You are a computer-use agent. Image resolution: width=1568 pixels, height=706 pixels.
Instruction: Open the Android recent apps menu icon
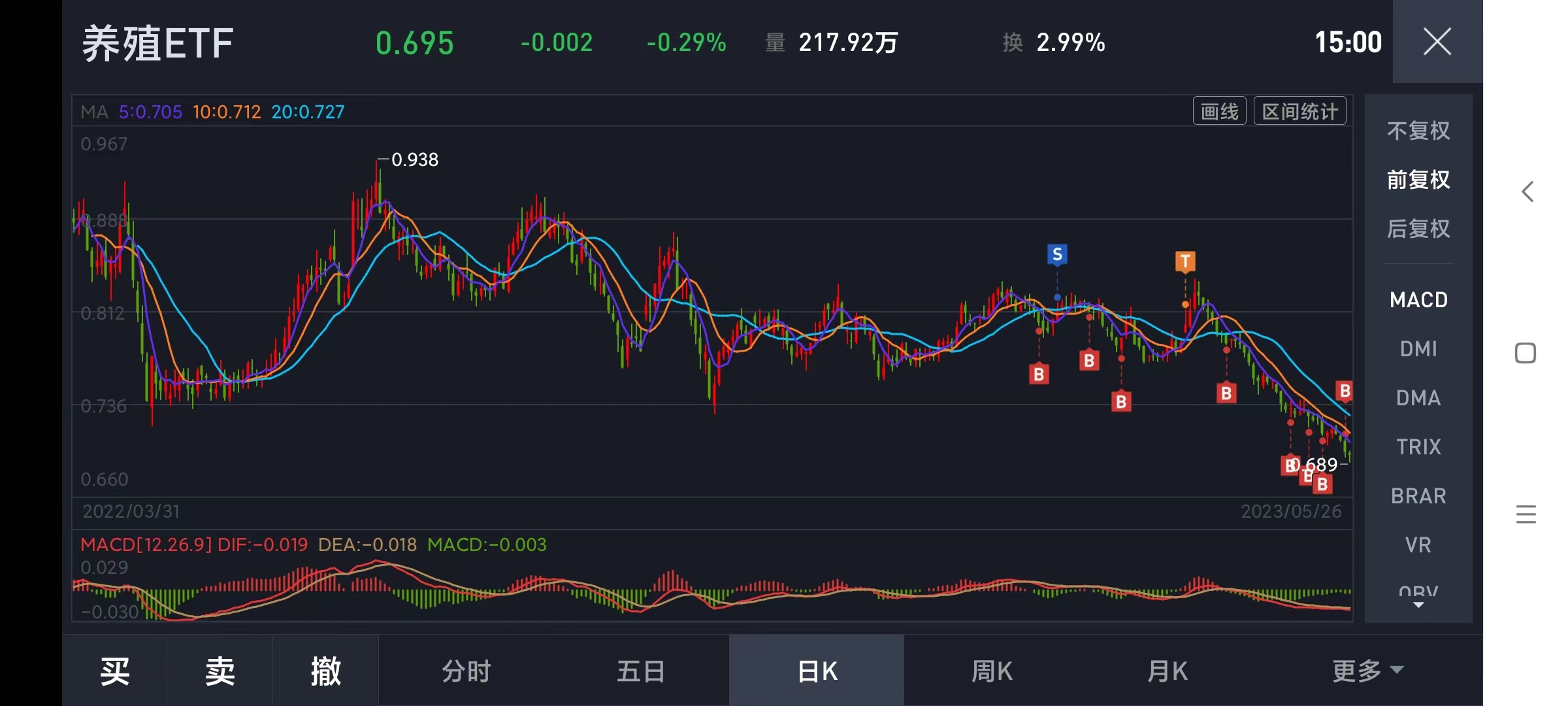1526,514
